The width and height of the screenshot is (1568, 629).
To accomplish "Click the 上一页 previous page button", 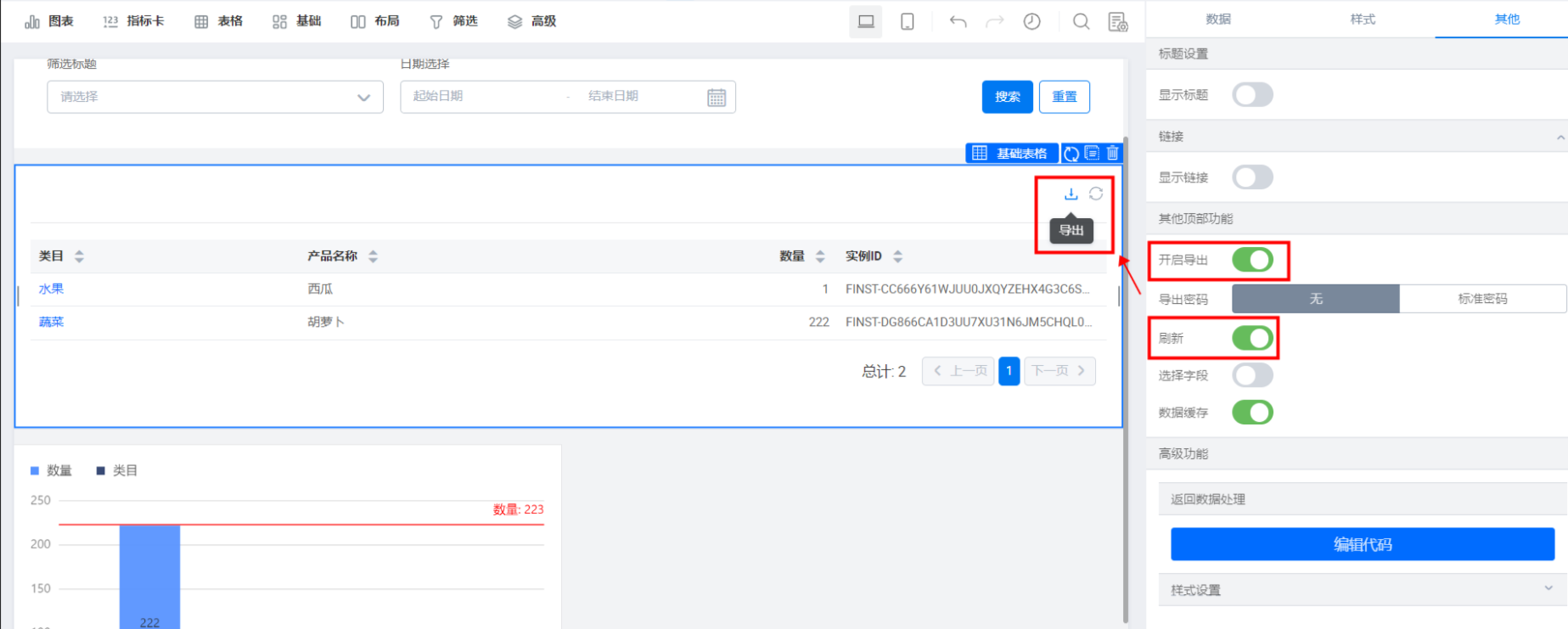I will click(x=958, y=371).
